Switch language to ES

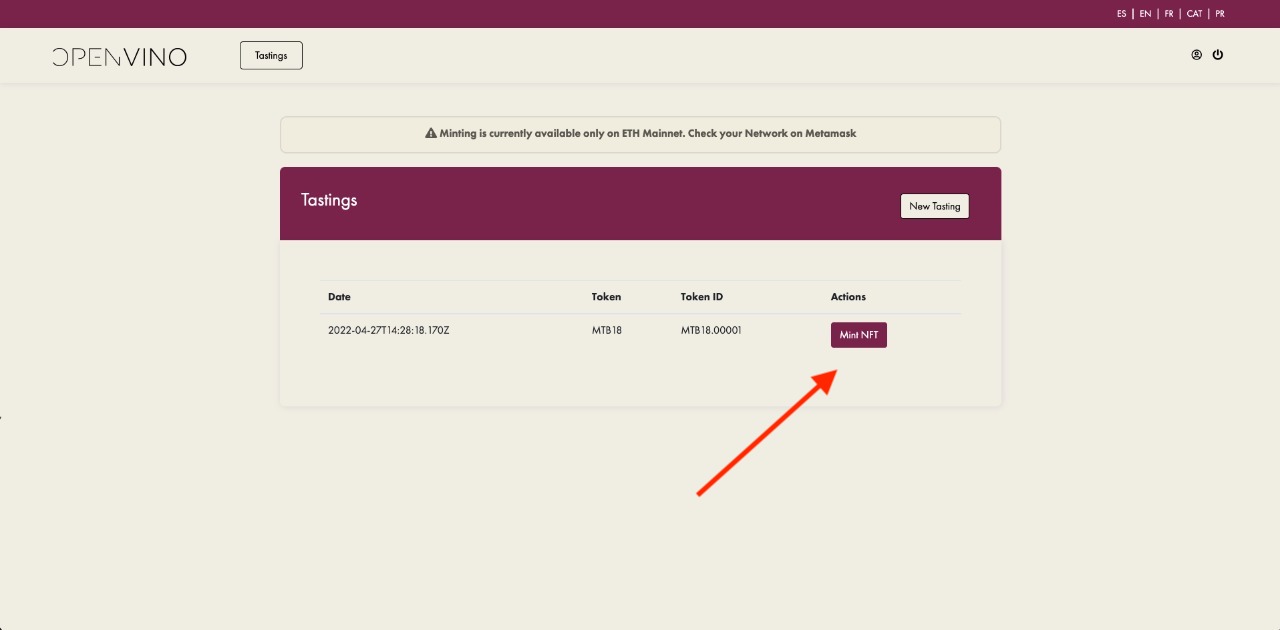pos(1122,14)
